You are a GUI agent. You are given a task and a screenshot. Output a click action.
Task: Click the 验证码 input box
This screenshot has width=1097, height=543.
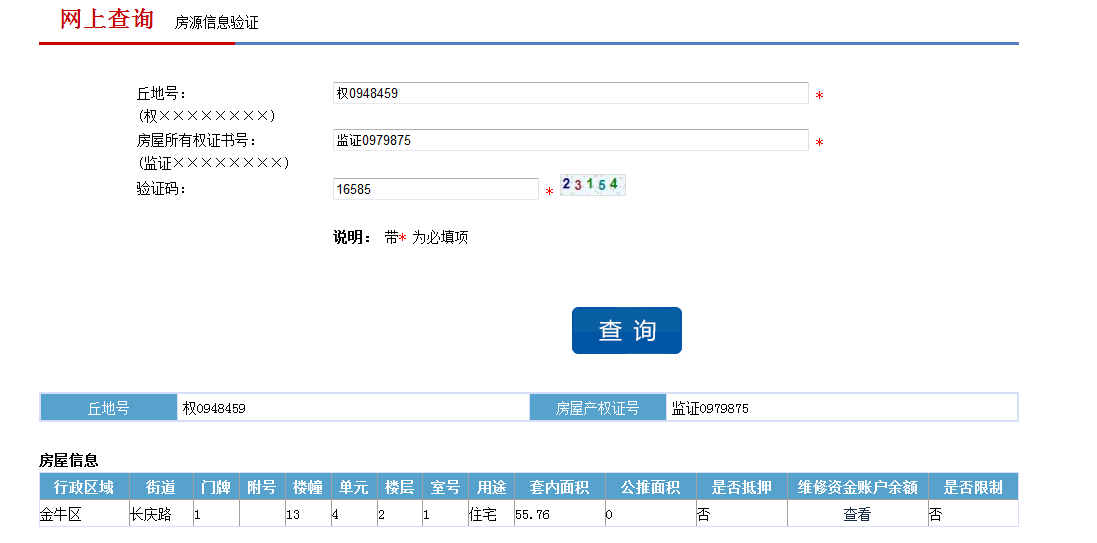[435, 189]
